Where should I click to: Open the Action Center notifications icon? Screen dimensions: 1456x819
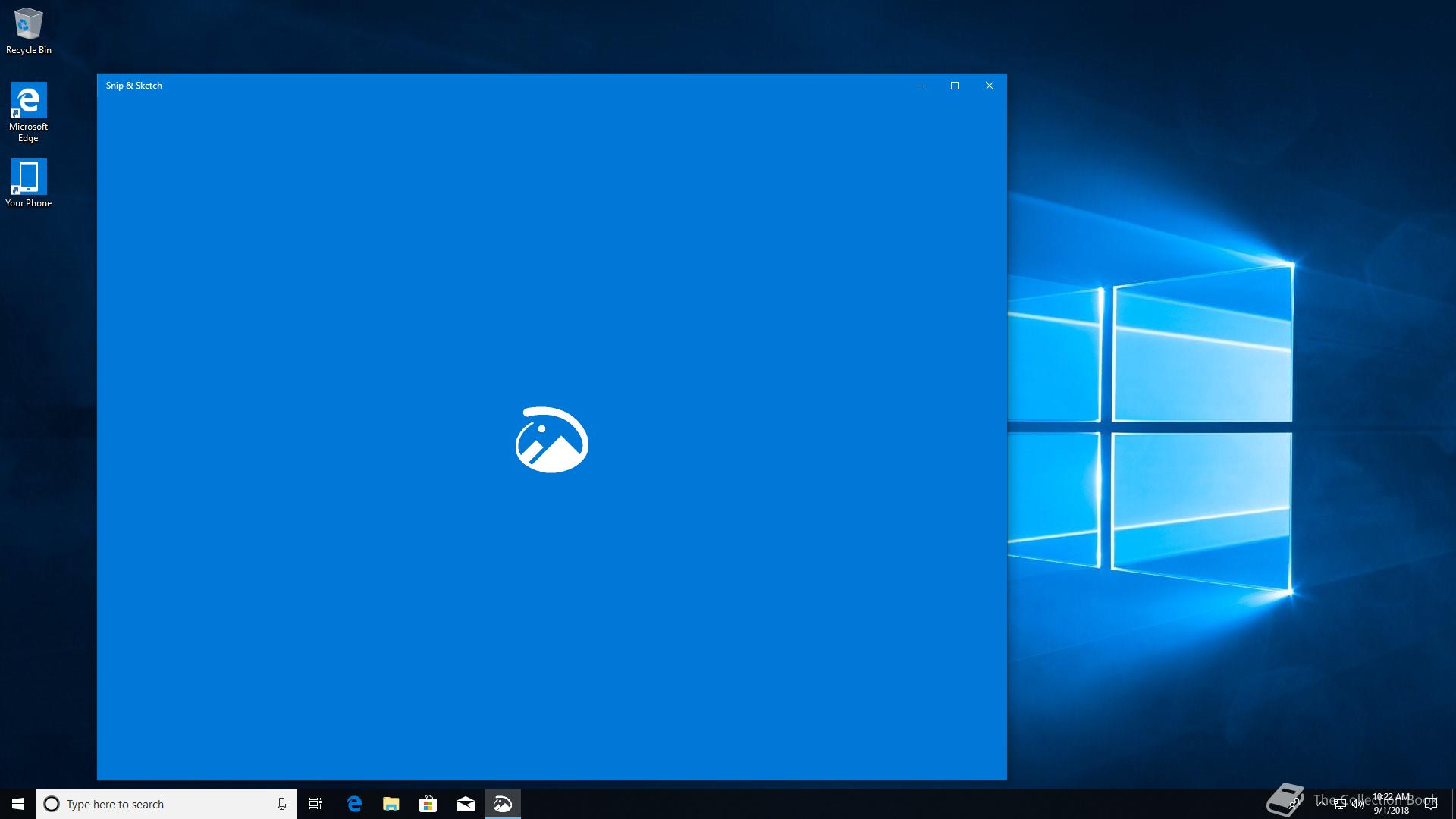[x=1431, y=804]
